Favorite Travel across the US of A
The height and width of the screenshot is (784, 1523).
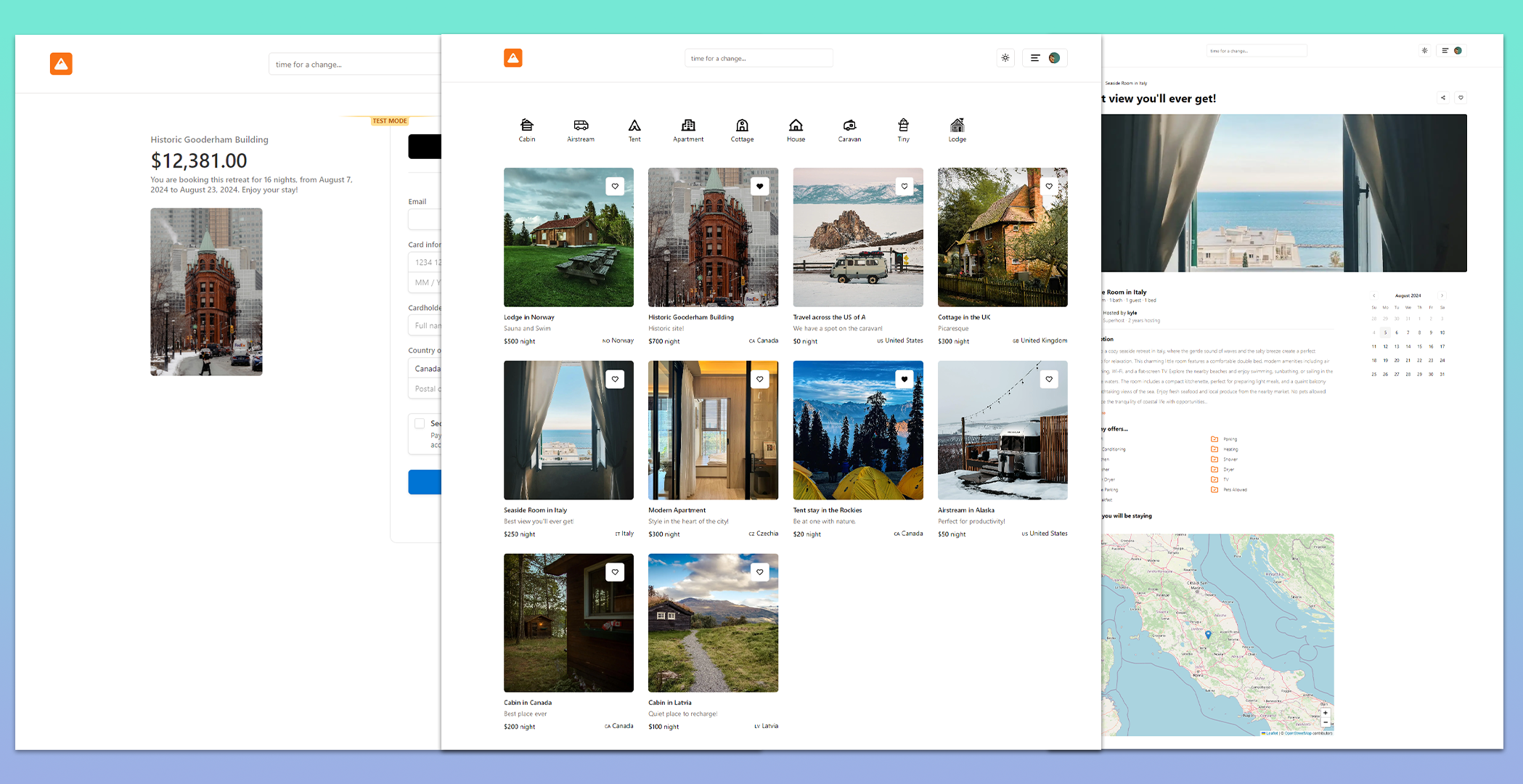(x=904, y=187)
